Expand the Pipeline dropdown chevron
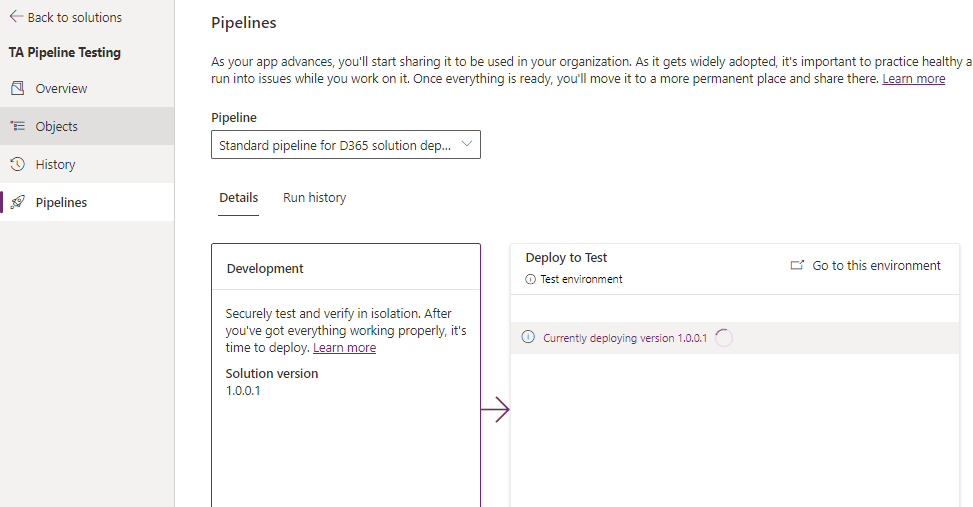 (x=466, y=144)
